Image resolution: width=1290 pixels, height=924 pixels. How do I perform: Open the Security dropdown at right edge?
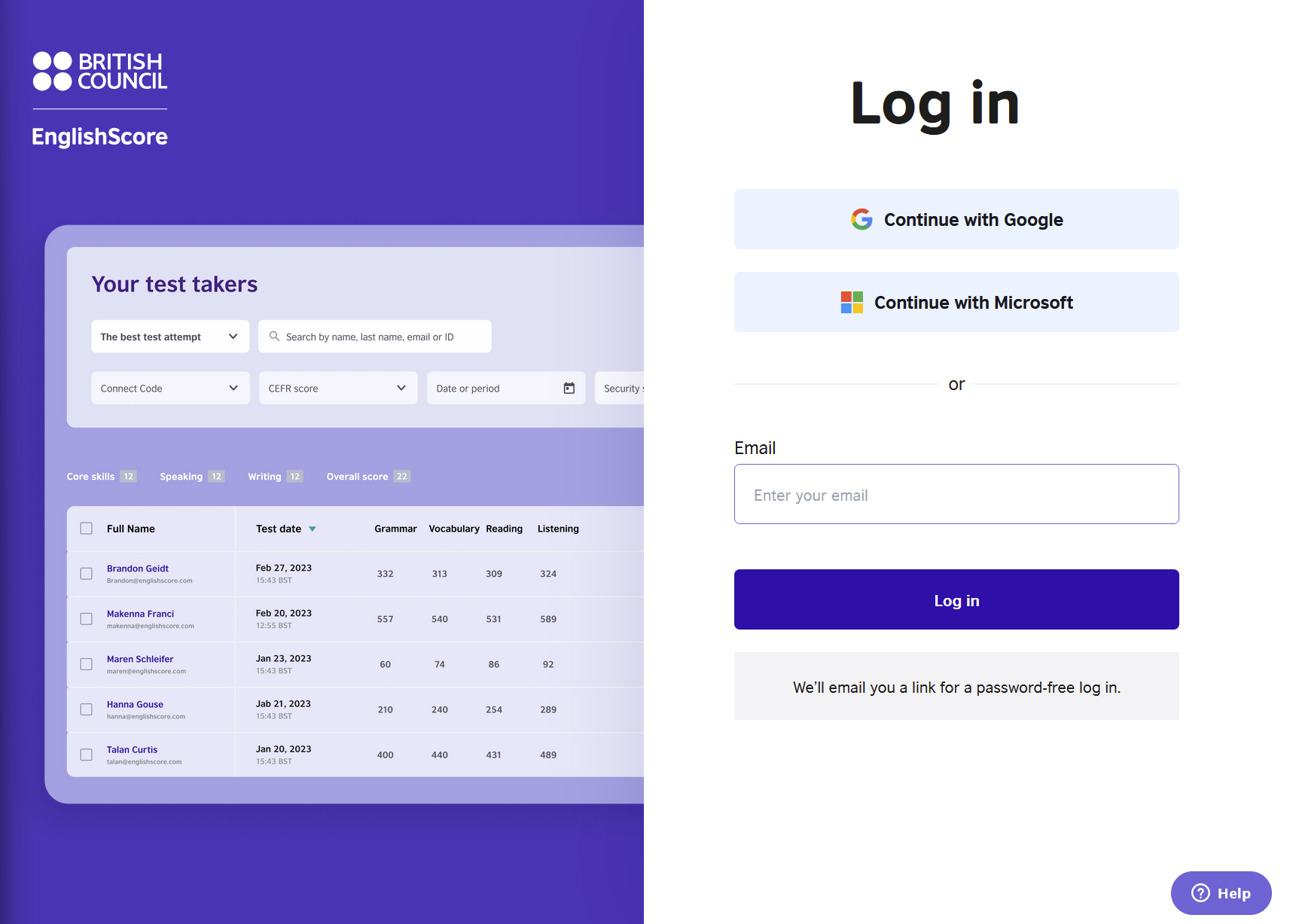(x=620, y=388)
